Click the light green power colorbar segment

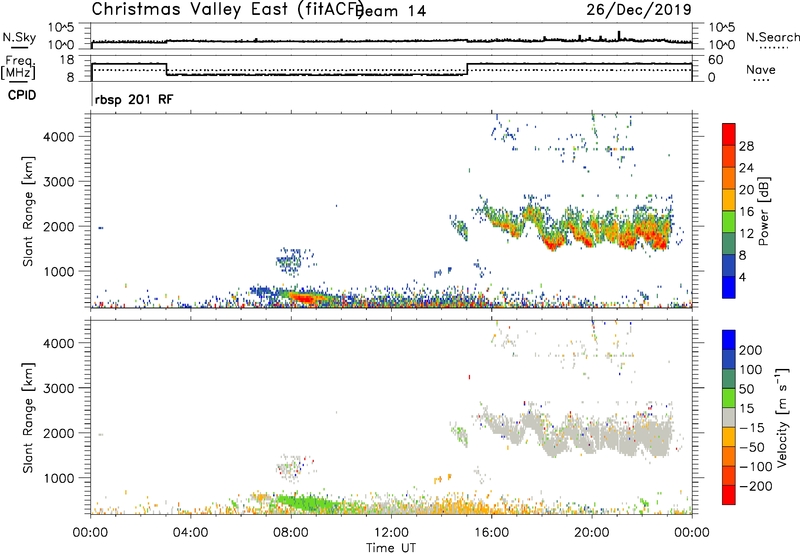(x=729, y=221)
